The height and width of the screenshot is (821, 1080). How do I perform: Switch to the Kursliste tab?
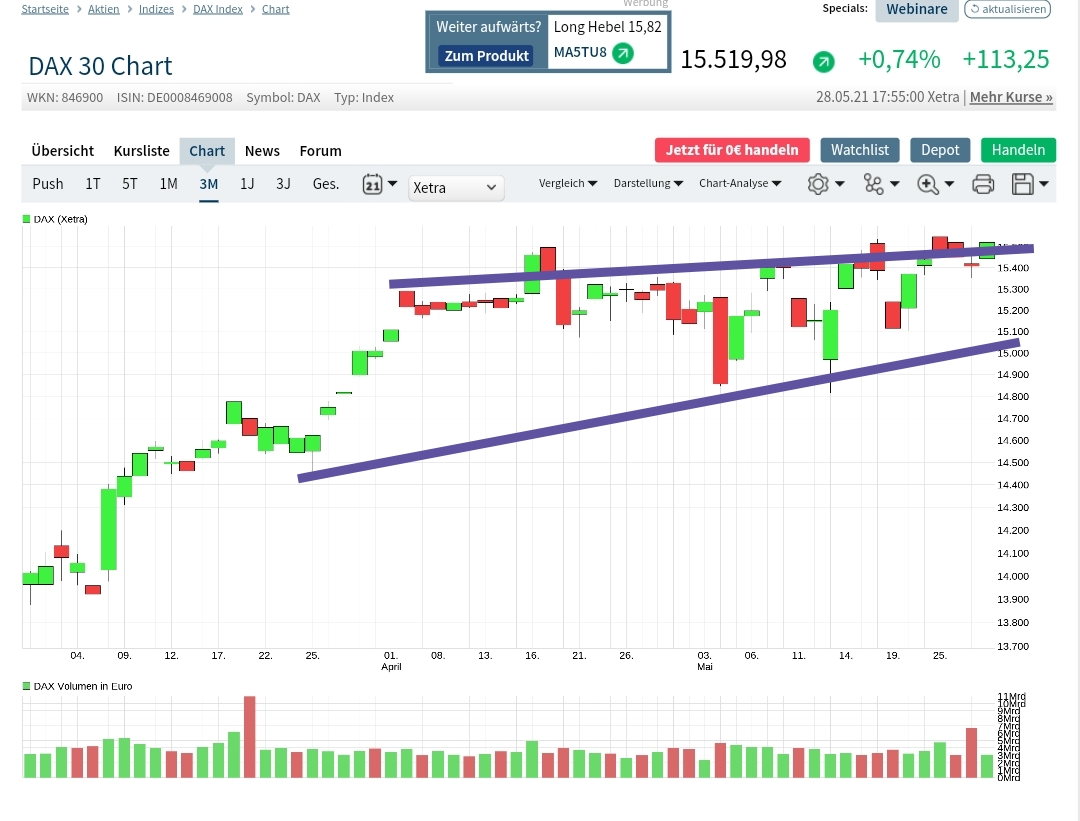(x=141, y=150)
